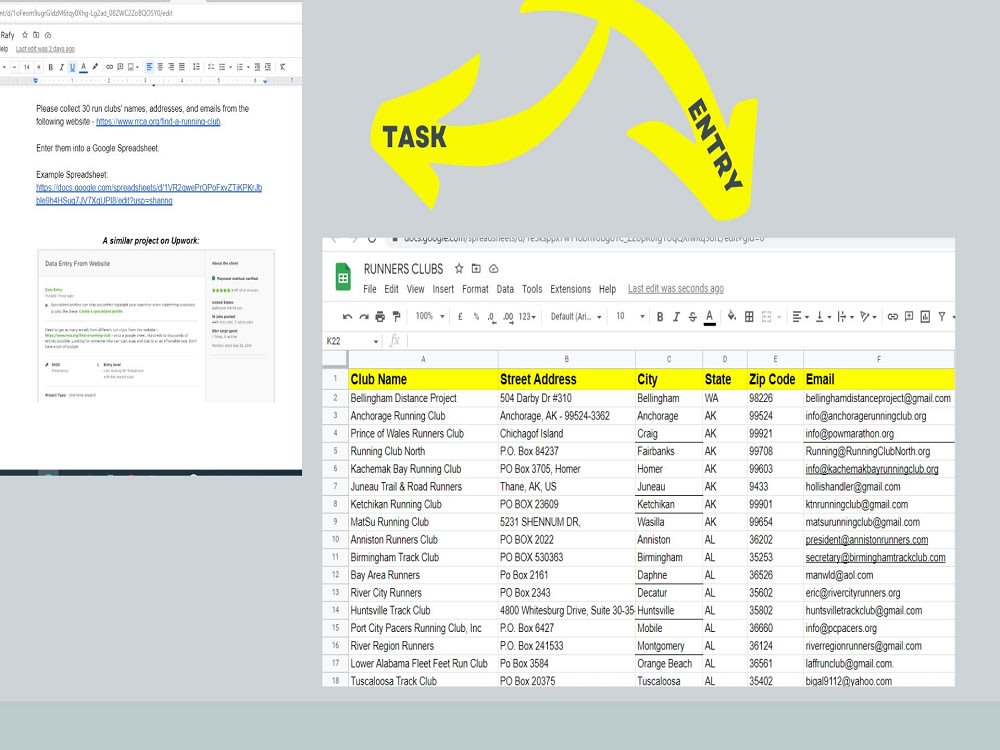Screen dimensions: 1000x750
Task: Click the Create filter icon in Sheets
Action: [x=941, y=316]
